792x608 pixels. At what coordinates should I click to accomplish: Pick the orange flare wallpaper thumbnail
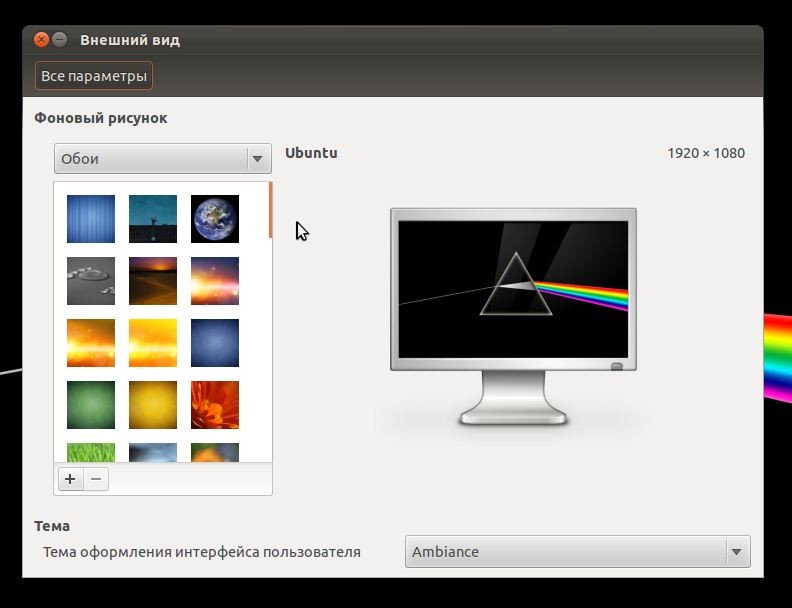coord(91,343)
